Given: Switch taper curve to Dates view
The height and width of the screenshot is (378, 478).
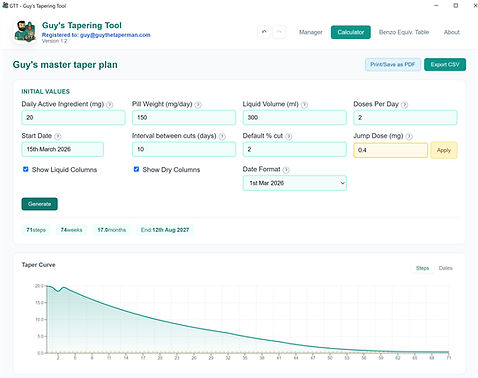Looking at the screenshot, I should [446, 268].
